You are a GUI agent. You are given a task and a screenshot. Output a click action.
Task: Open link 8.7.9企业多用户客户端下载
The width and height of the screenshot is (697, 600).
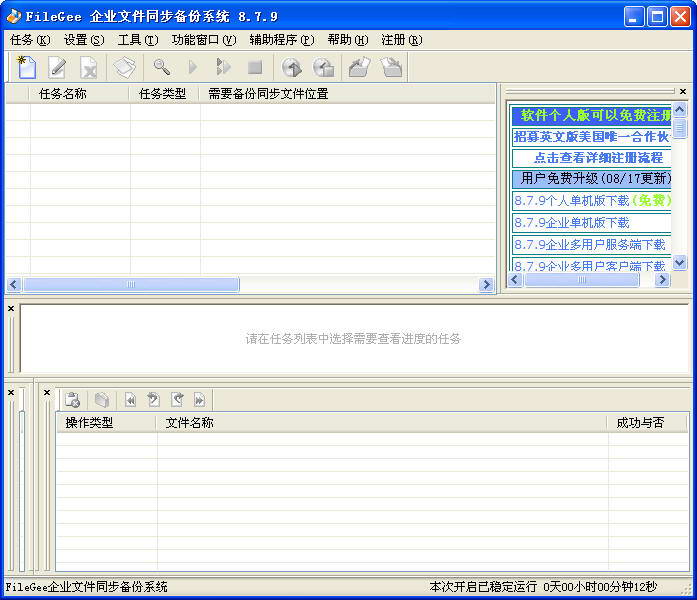[x=592, y=265]
